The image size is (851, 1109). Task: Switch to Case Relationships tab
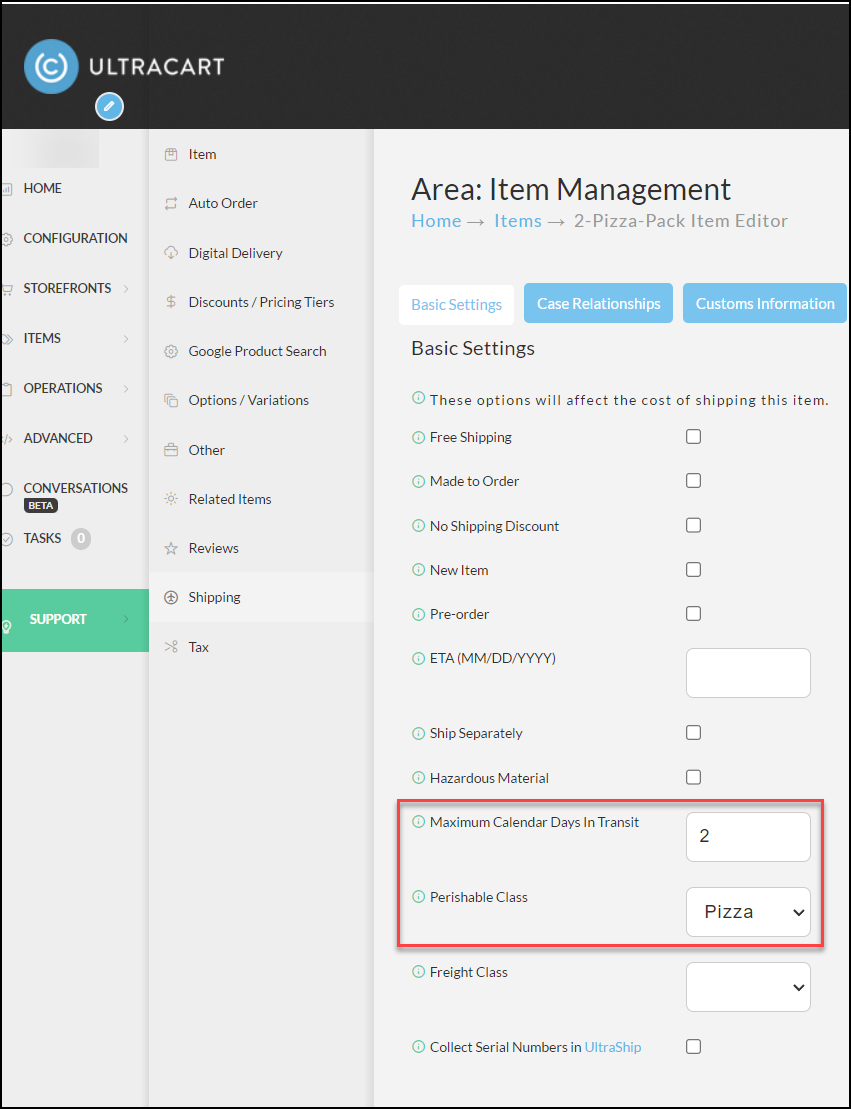point(598,303)
